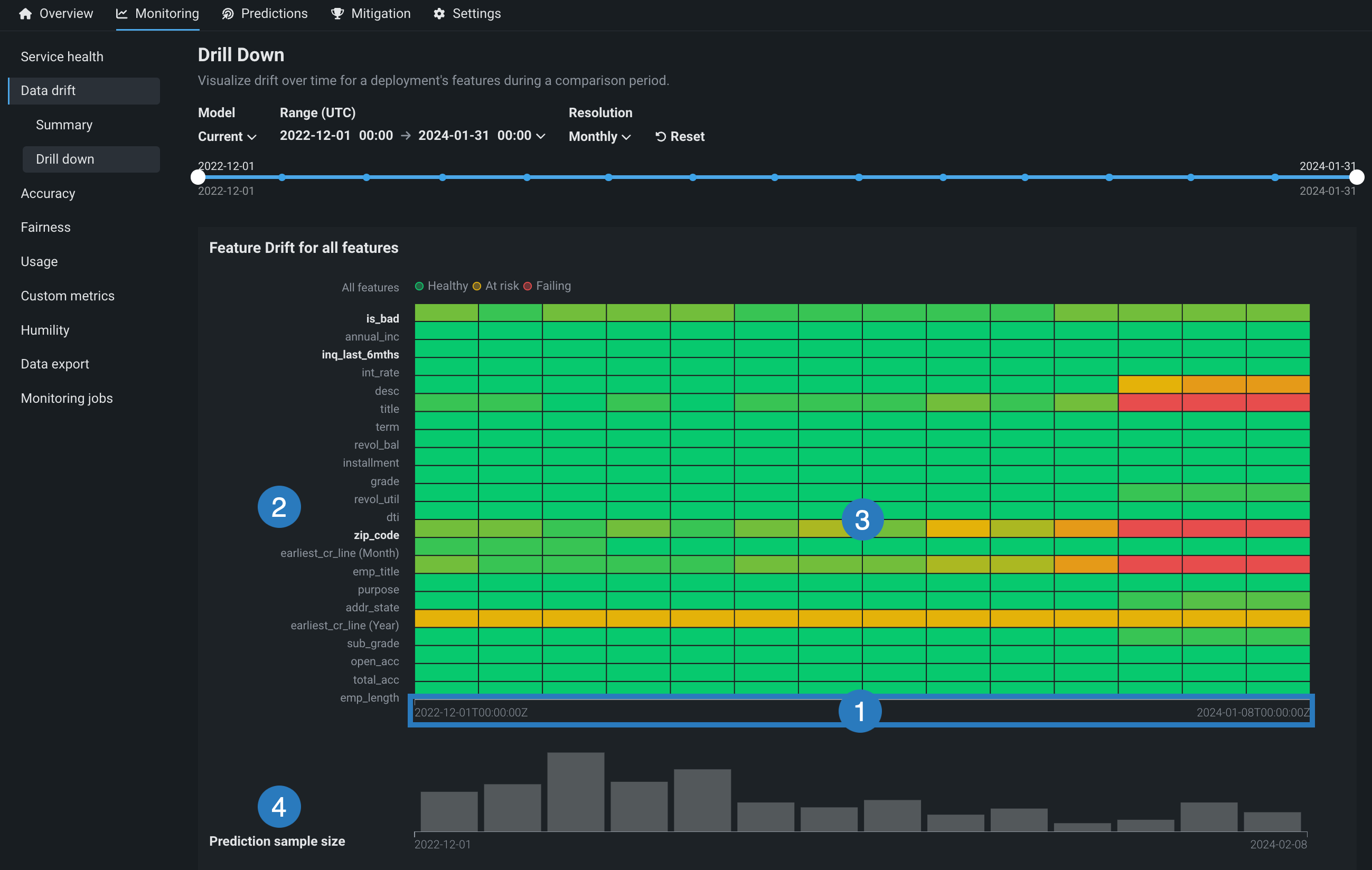Open Custom metrics page
1372x870 pixels.
(x=67, y=296)
